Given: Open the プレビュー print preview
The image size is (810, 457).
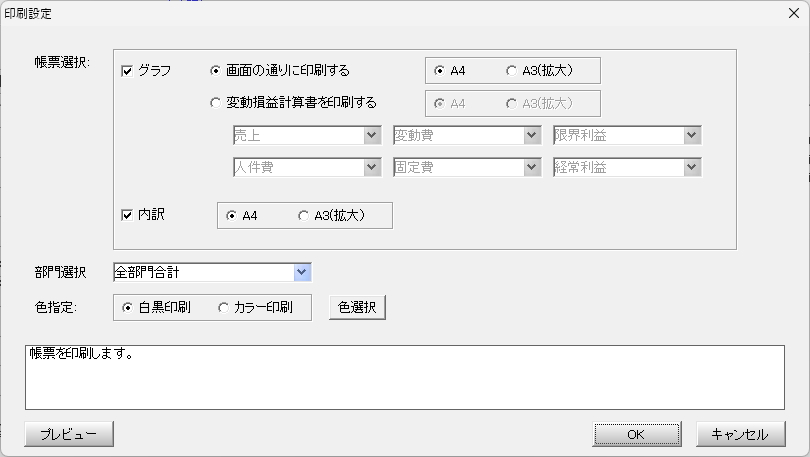Looking at the screenshot, I should pos(69,434).
